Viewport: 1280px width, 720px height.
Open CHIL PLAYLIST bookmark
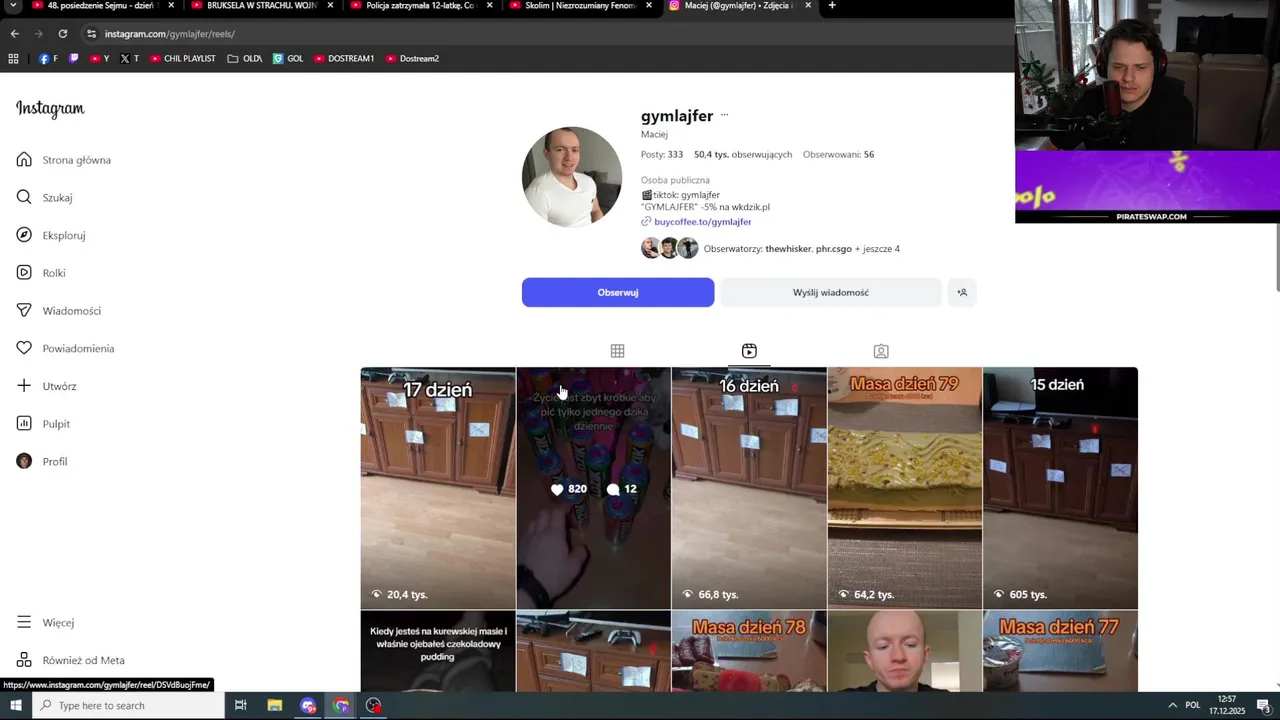tap(183, 59)
